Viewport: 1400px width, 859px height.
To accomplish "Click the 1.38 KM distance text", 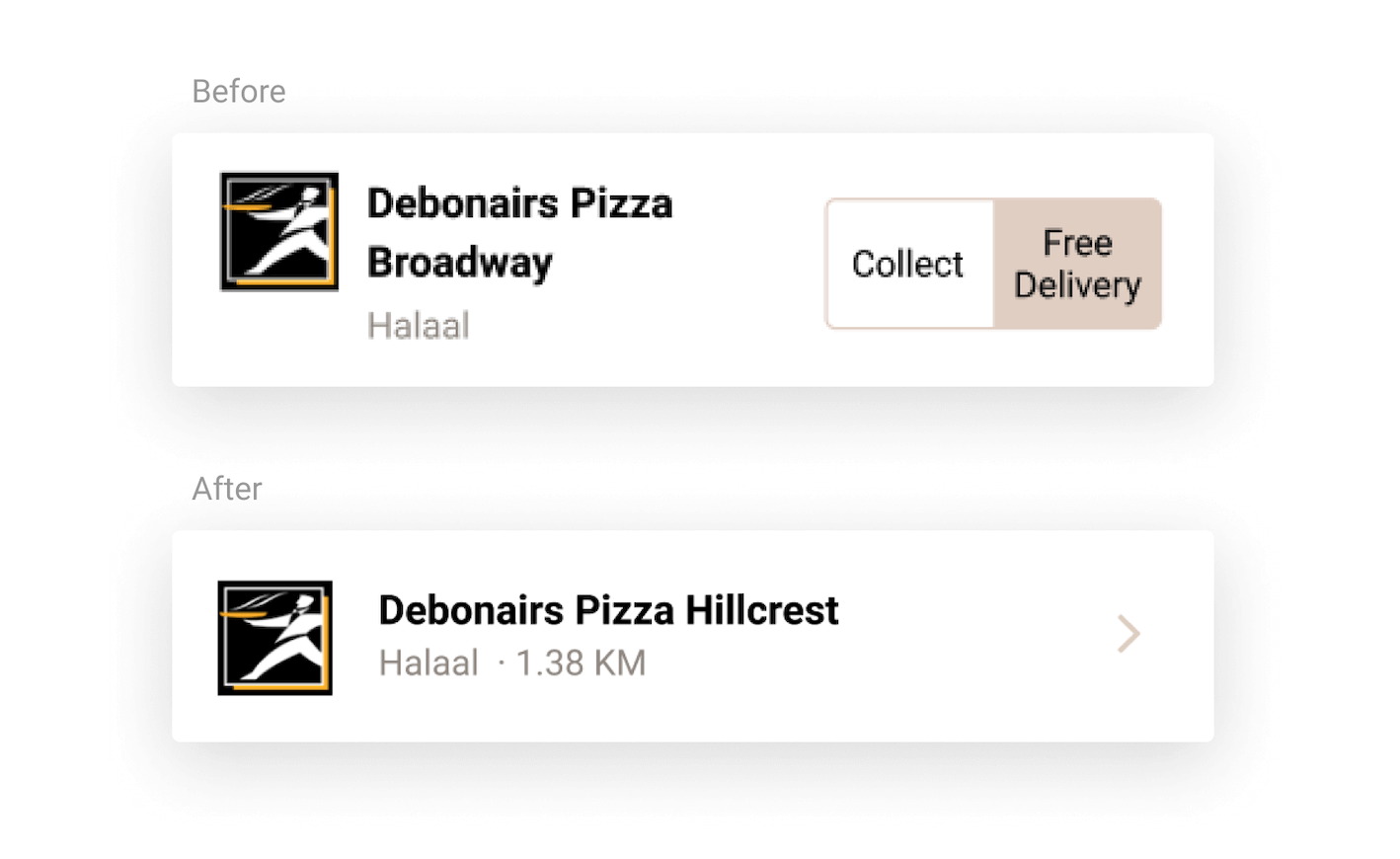I will point(581,664).
